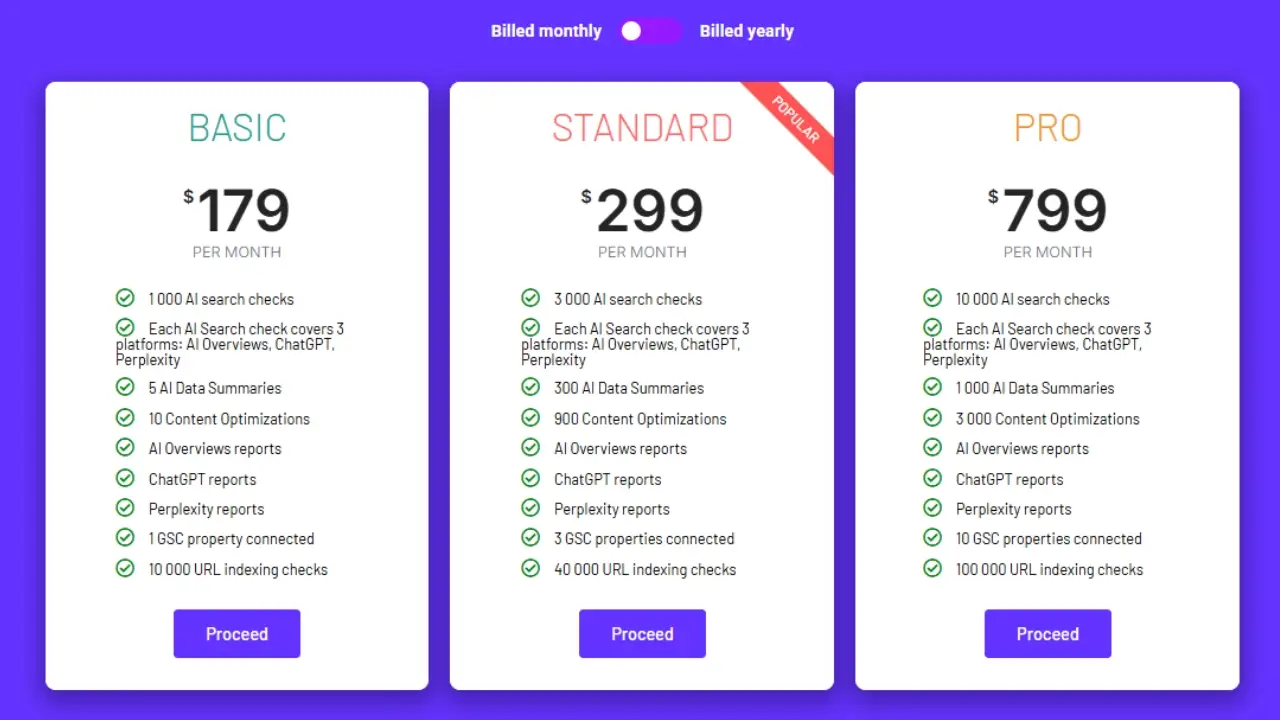Screen dimensions: 1280x720
Task: Click Proceed under the PRO plan
Action: (1047, 633)
